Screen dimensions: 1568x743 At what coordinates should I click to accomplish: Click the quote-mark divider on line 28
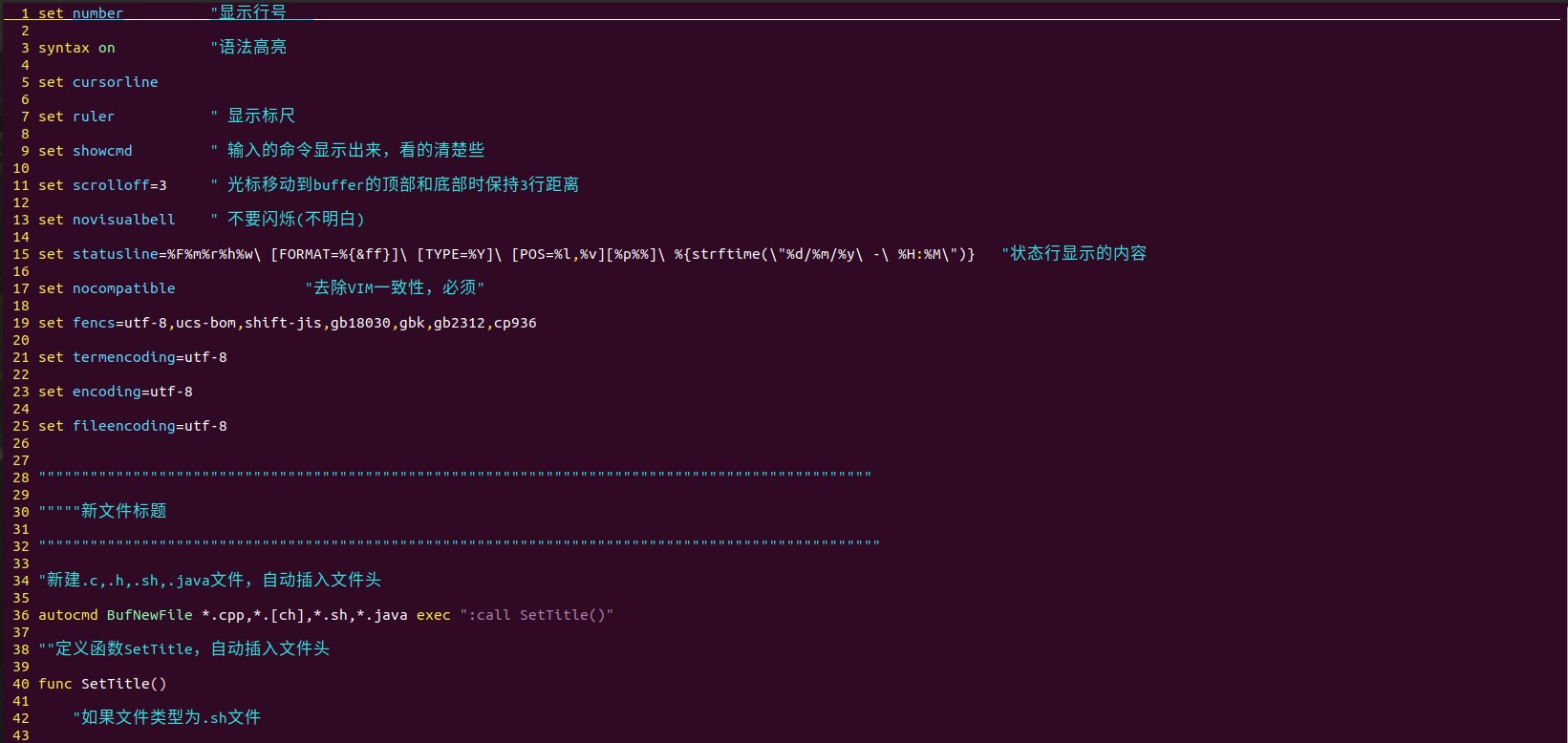[x=455, y=475]
